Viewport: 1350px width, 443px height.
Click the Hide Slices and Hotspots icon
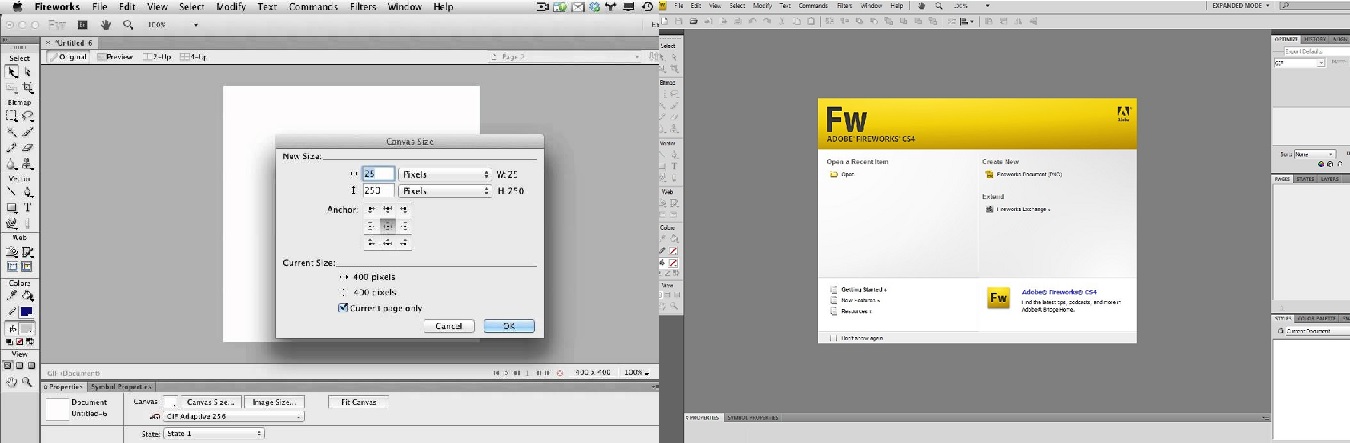12,267
